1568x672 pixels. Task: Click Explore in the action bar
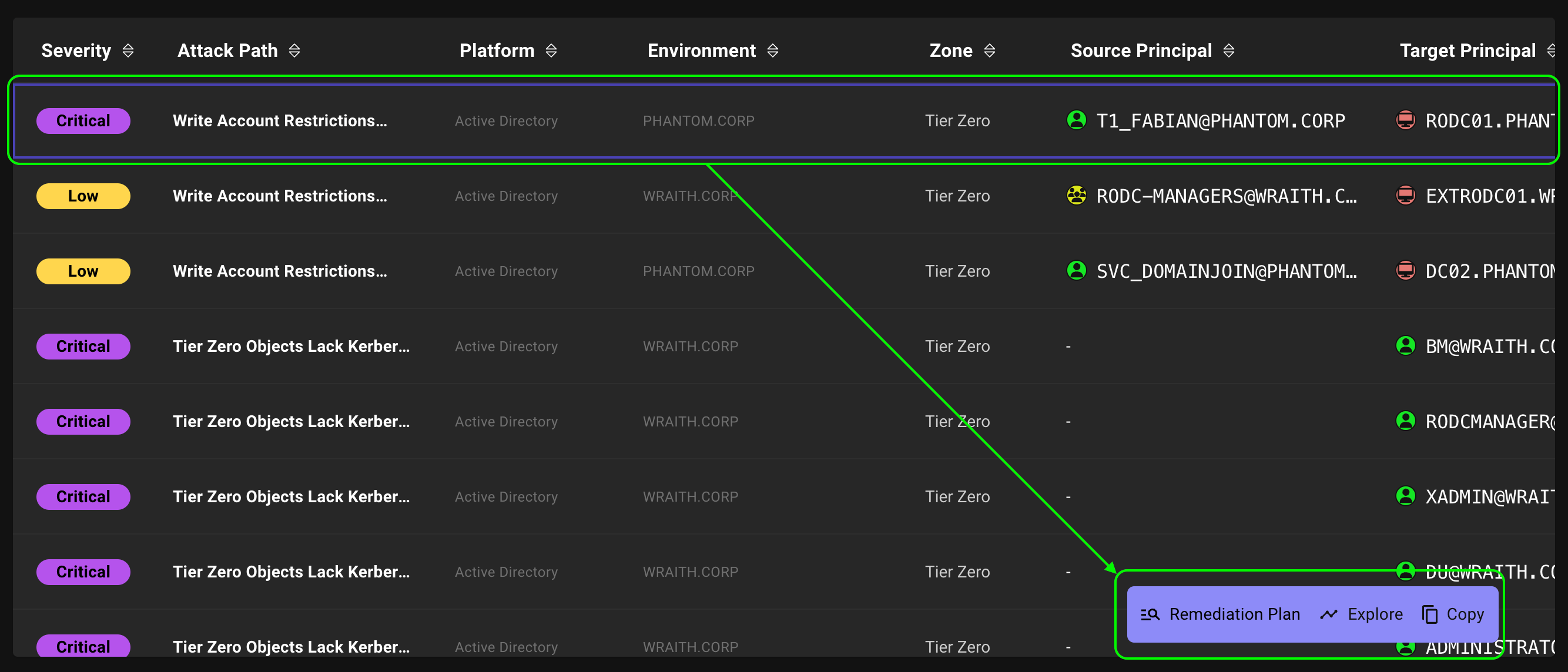coord(1362,614)
